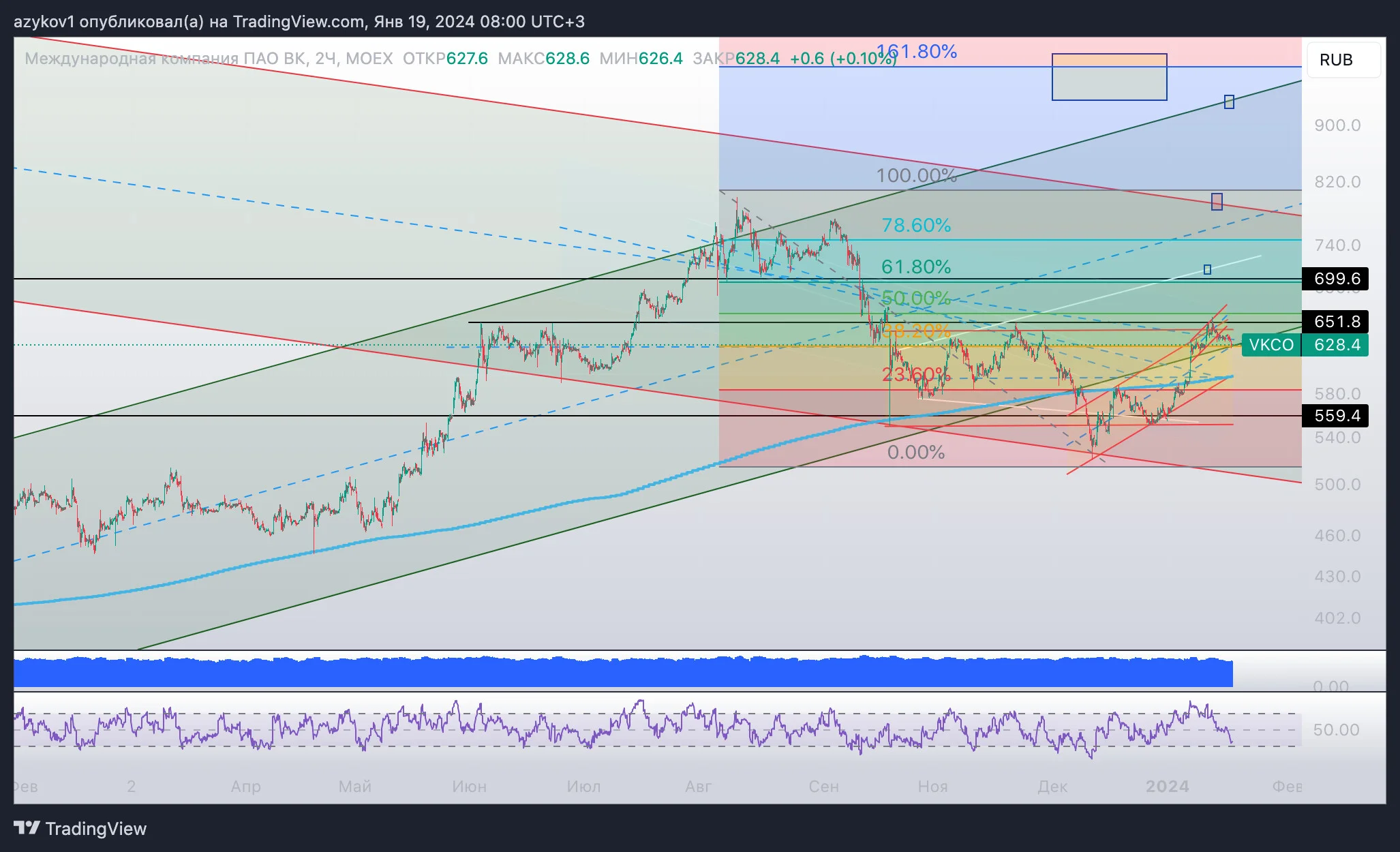Click the 'Сен' month label on time axis
Screen dimensions: 1400x852
[823, 787]
